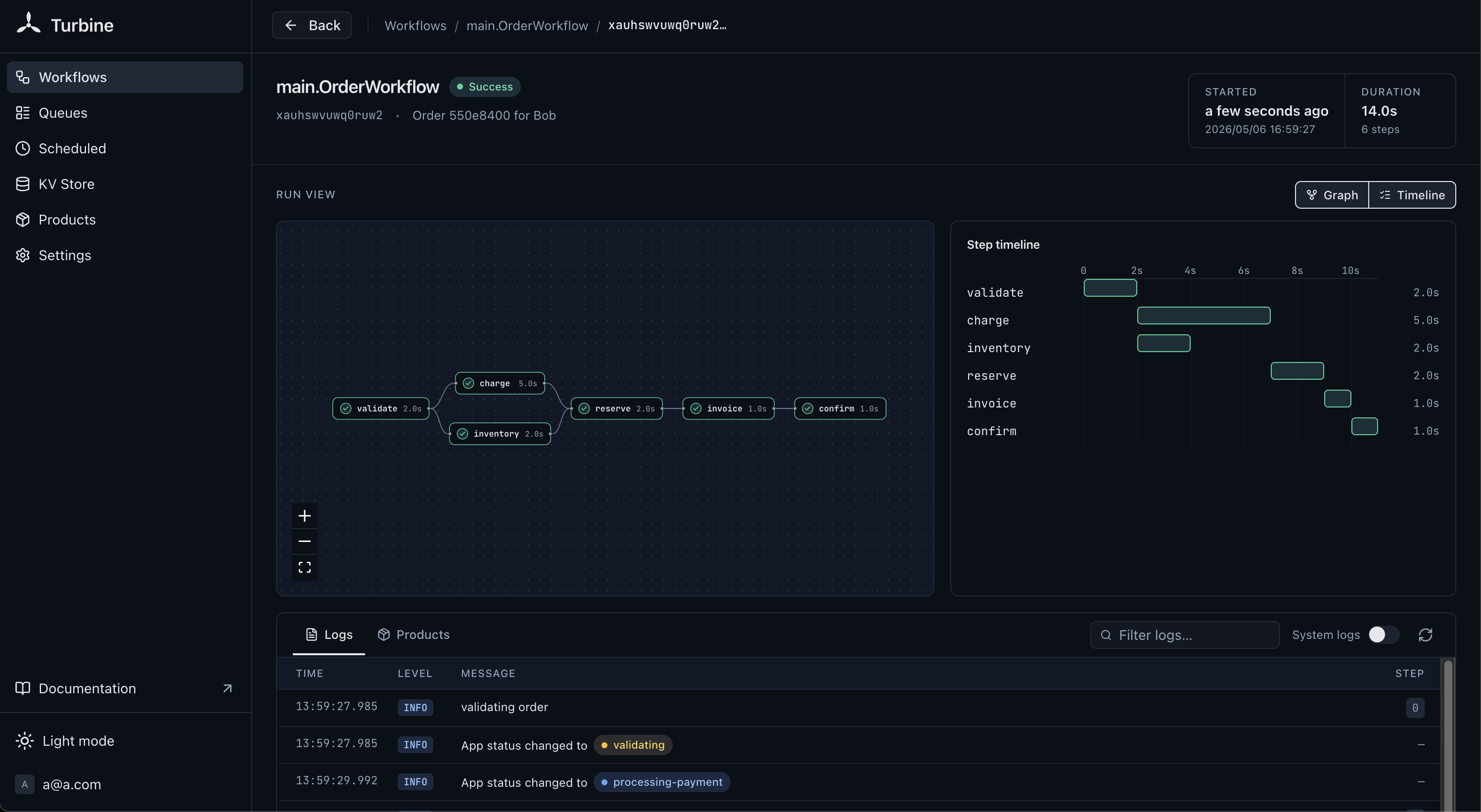The image size is (1481, 812).
Task: Click the processing-payment status pill
Action: (x=662, y=782)
